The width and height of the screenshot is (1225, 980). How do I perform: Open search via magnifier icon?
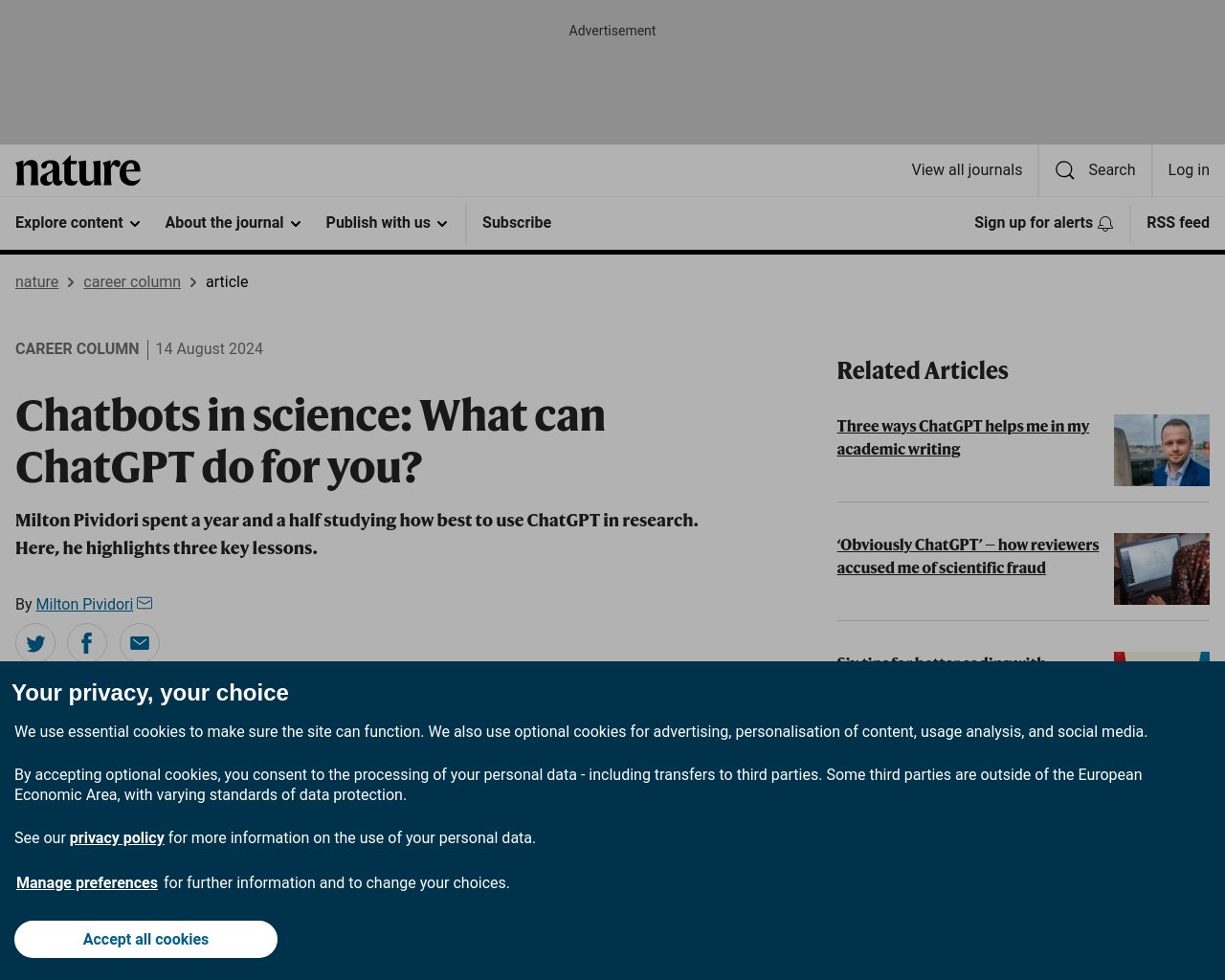point(1064,170)
